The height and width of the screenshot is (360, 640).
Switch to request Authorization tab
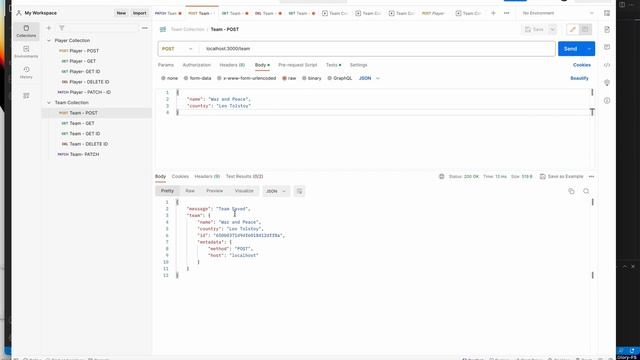(197, 65)
